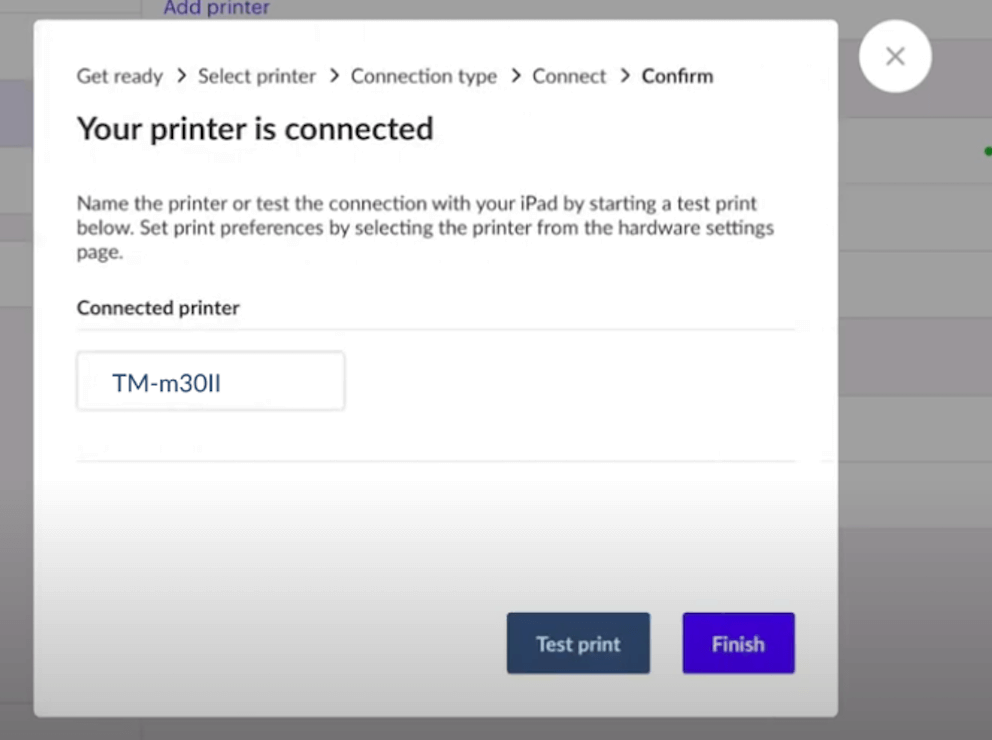Viewport: 992px width, 740px height.
Task: Open the Connection type step
Action: 424,76
